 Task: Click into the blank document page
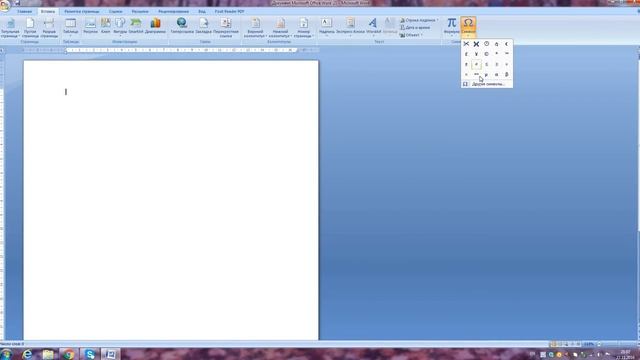[x=171, y=200]
